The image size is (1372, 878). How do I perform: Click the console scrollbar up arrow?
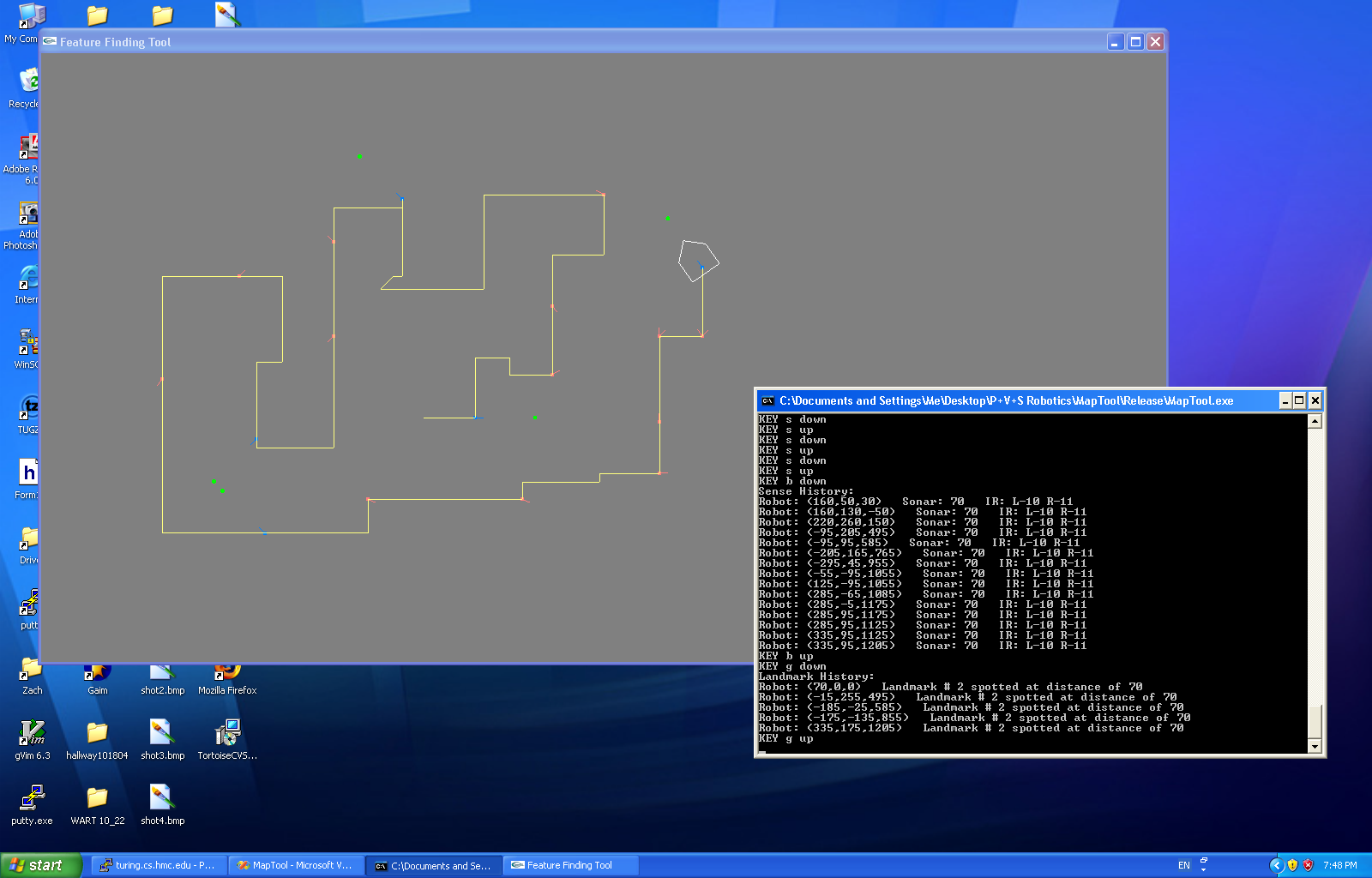tap(1315, 421)
